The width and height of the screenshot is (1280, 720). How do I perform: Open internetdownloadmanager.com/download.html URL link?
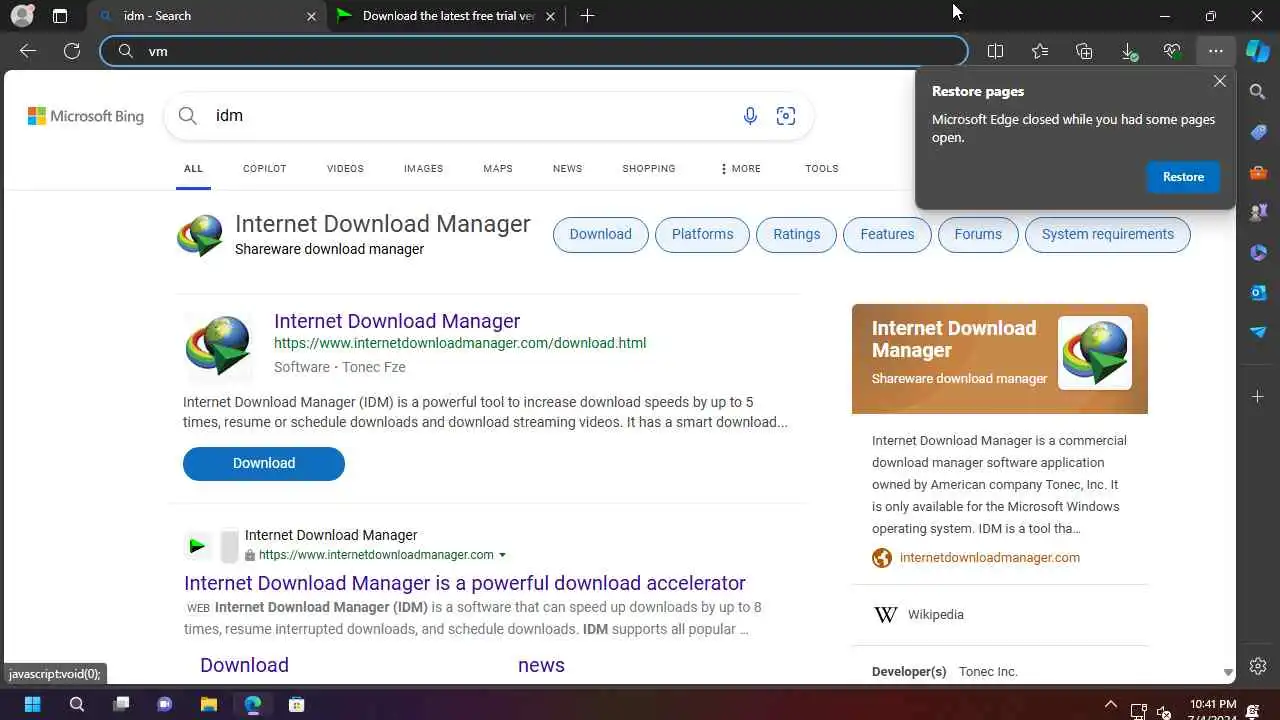click(x=460, y=343)
